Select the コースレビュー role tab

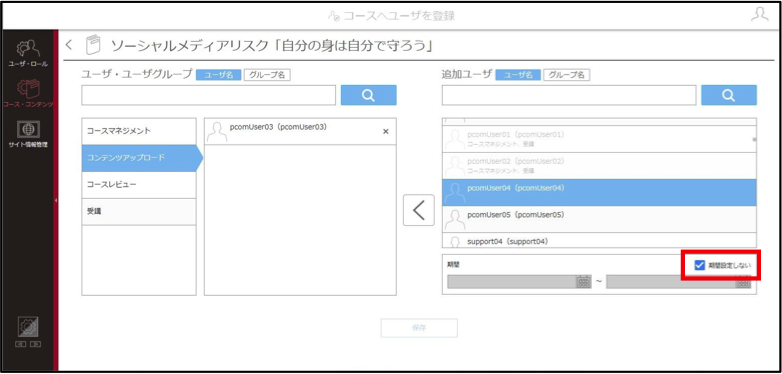(139, 185)
